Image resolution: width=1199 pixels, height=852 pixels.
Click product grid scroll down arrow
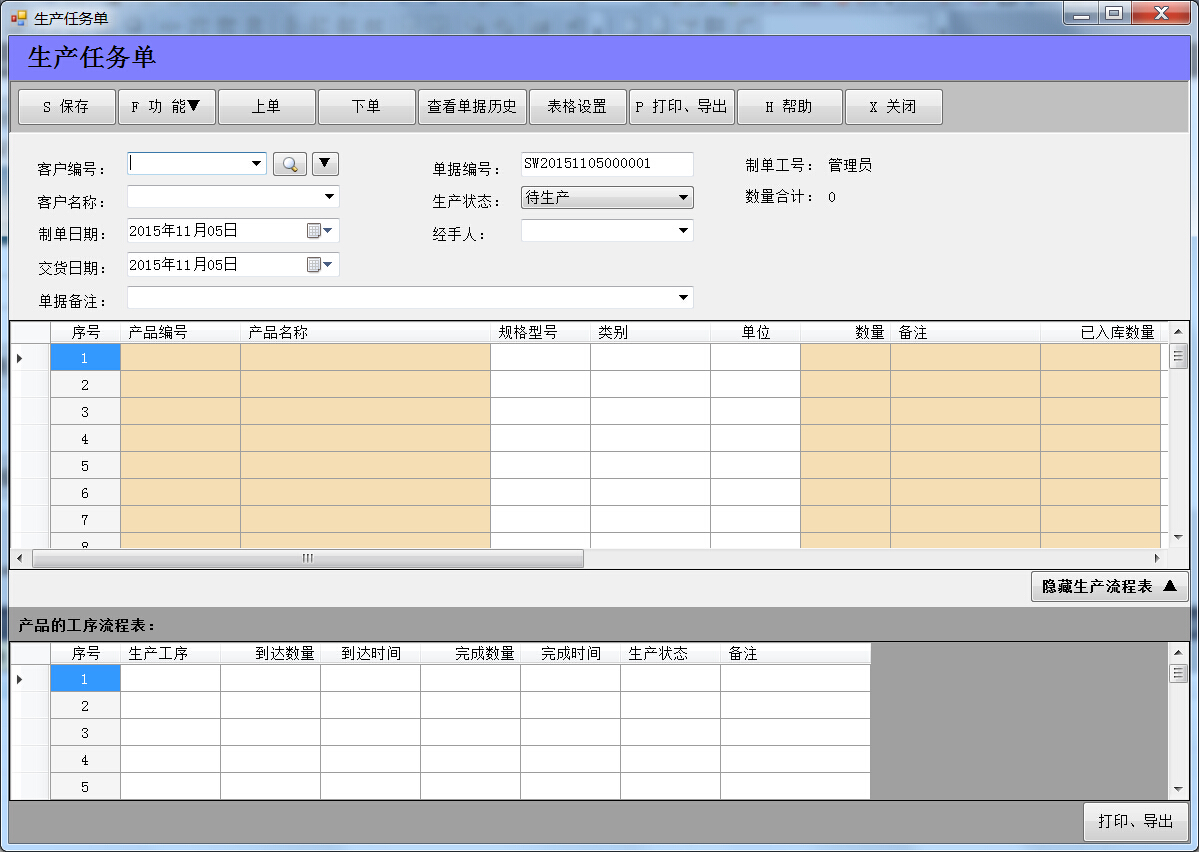(x=1178, y=537)
